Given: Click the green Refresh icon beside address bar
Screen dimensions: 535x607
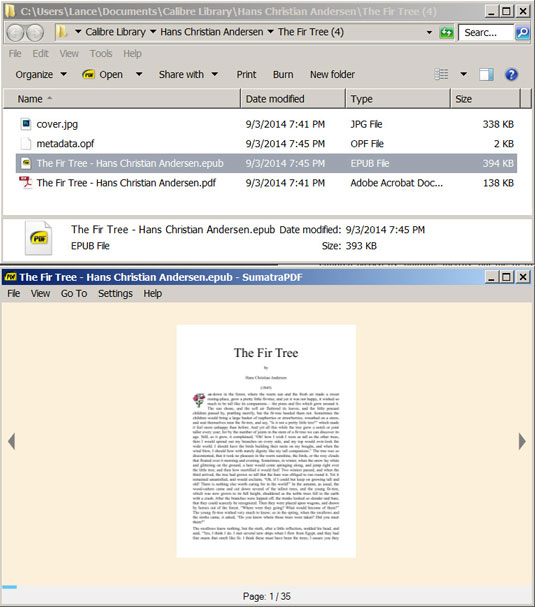Looking at the screenshot, I should point(446,33).
